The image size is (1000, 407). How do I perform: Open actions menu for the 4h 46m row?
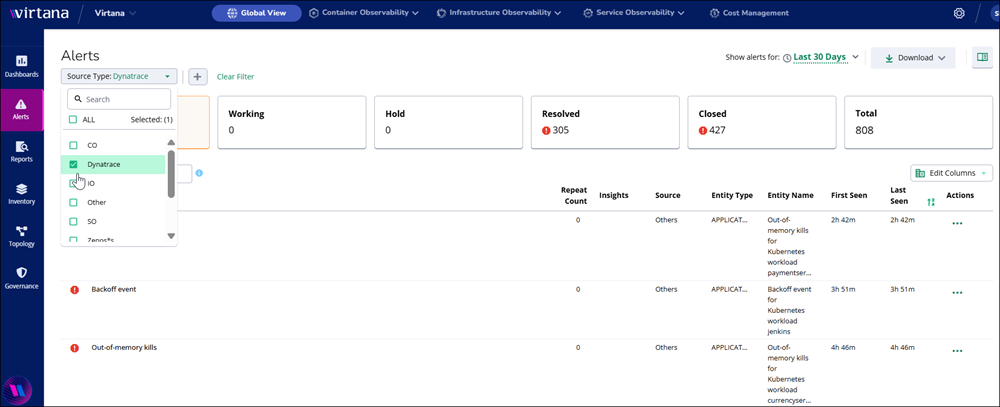(957, 351)
